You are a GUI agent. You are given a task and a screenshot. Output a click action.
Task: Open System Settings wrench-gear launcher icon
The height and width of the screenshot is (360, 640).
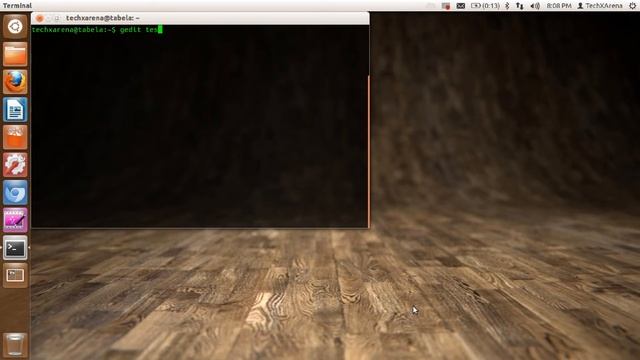point(15,165)
